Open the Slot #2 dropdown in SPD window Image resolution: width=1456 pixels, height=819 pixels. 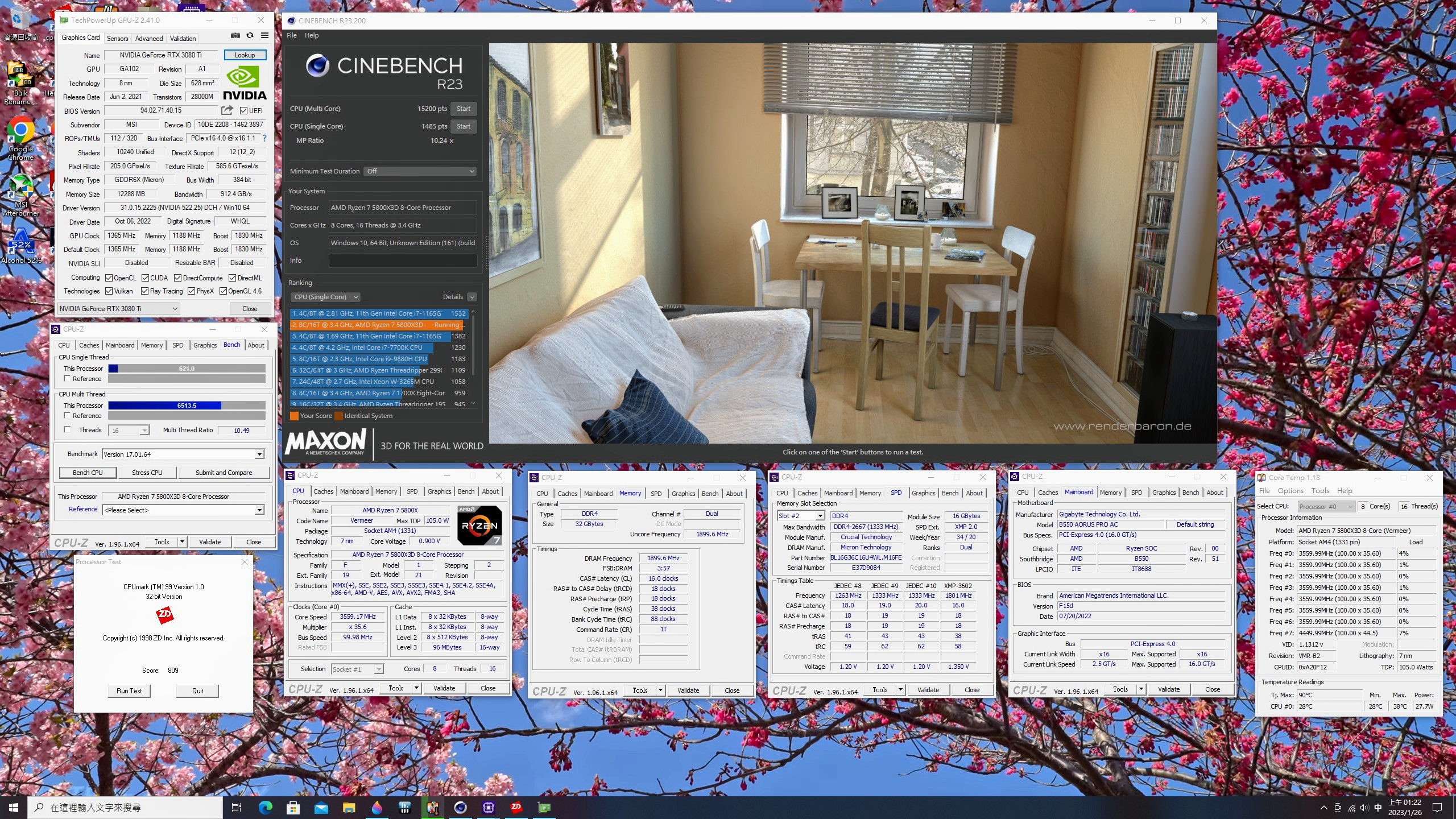click(x=801, y=516)
